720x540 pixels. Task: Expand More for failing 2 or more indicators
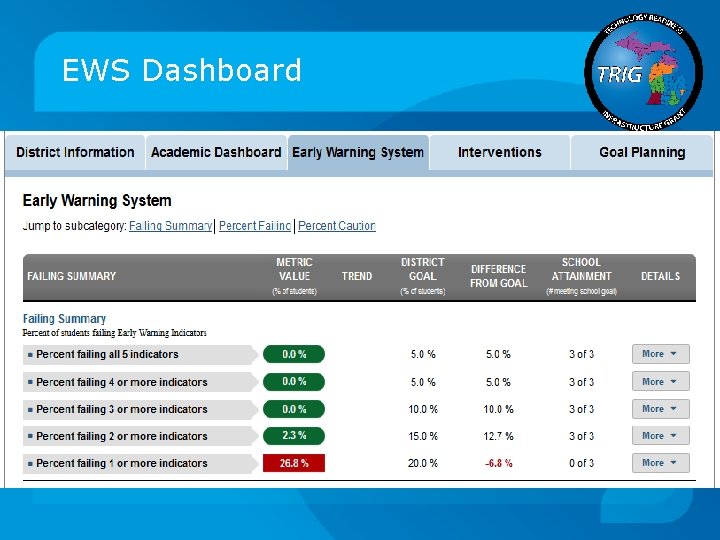tap(660, 436)
